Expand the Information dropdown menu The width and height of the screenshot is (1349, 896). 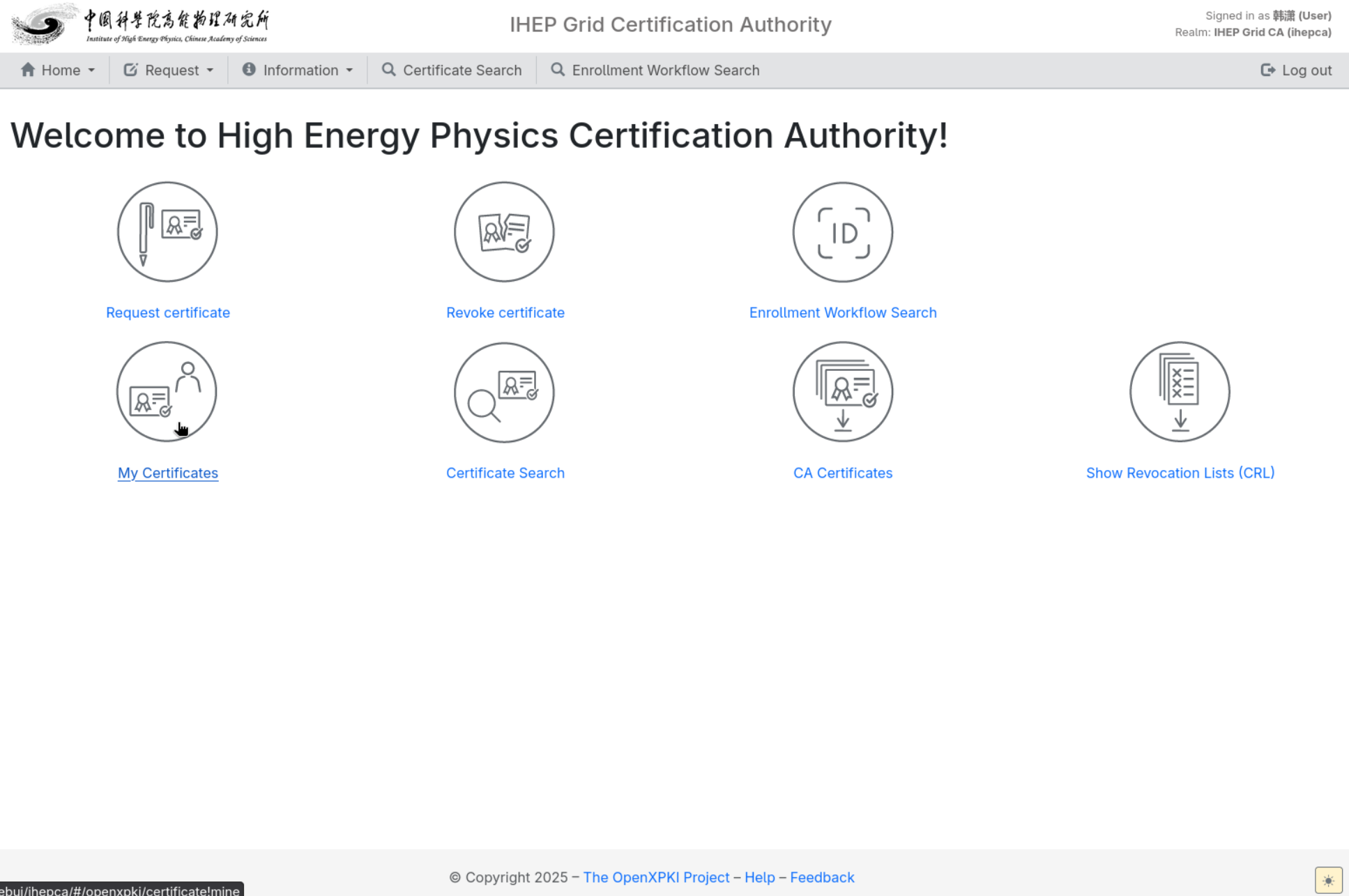tap(298, 70)
